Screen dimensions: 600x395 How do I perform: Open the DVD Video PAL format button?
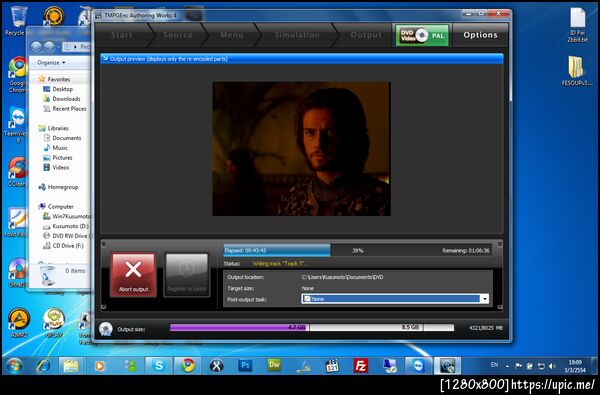click(x=422, y=35)
